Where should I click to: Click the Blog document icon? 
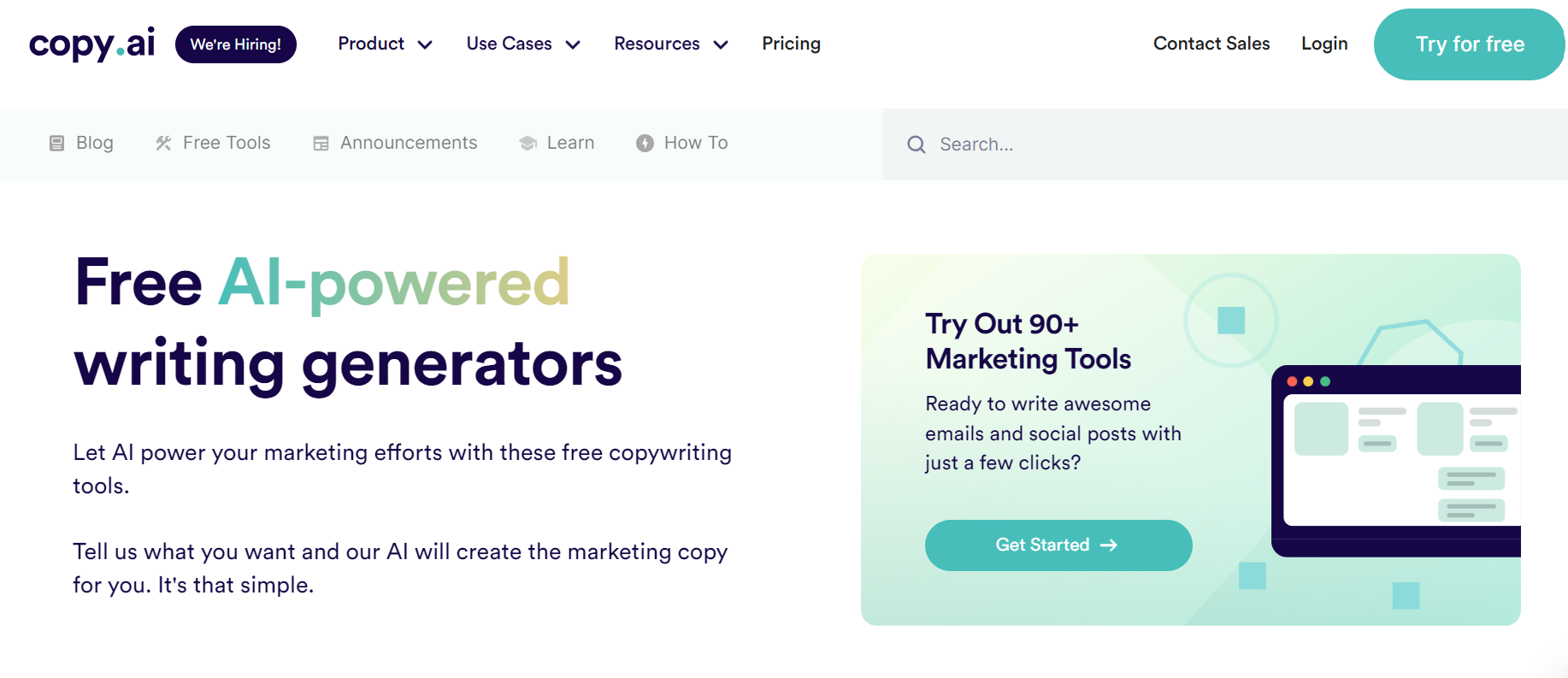tap(56, 144)
